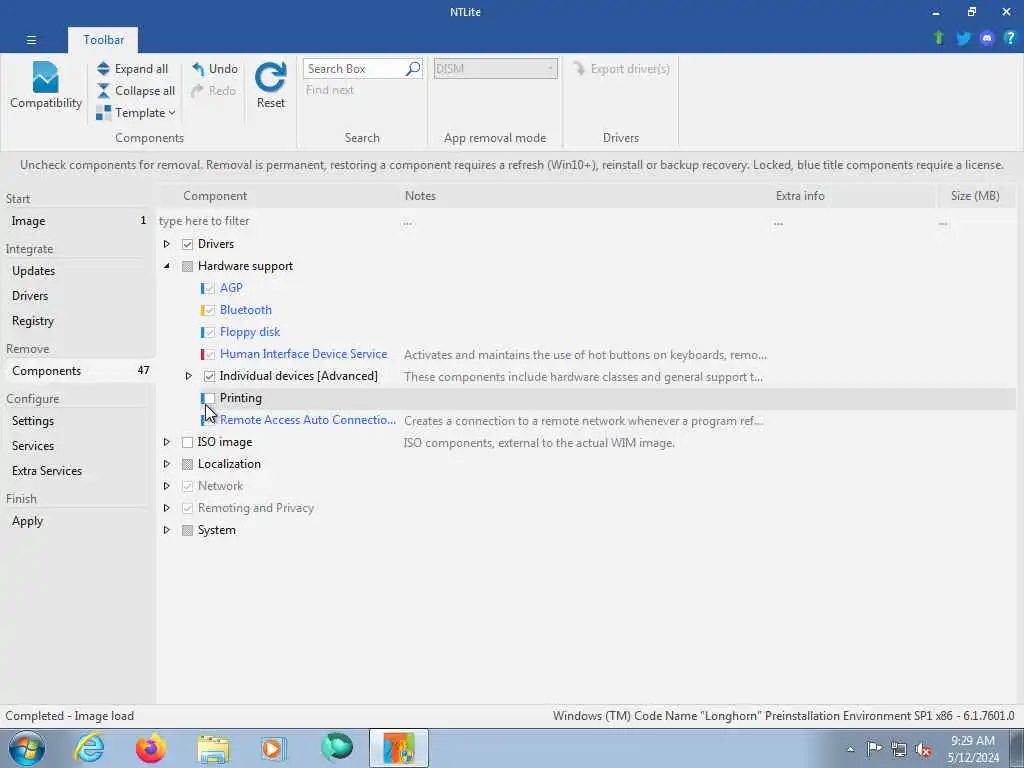Click the Undo arrow
The height and width of the screenshot is (768, 1024).
click(x=199, y=69)
